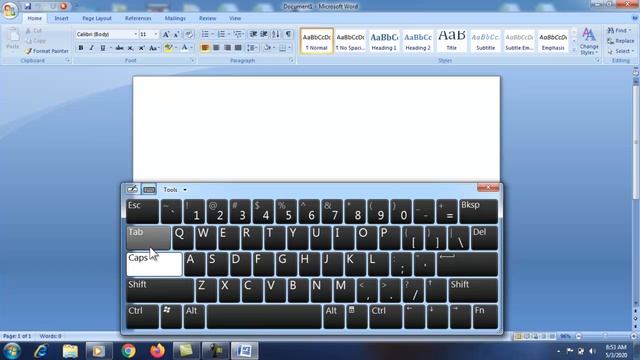Switch to touch keyboard mode icon
Image resolution: width=640 pixels, height=360 pixels.
coord(149,189)
